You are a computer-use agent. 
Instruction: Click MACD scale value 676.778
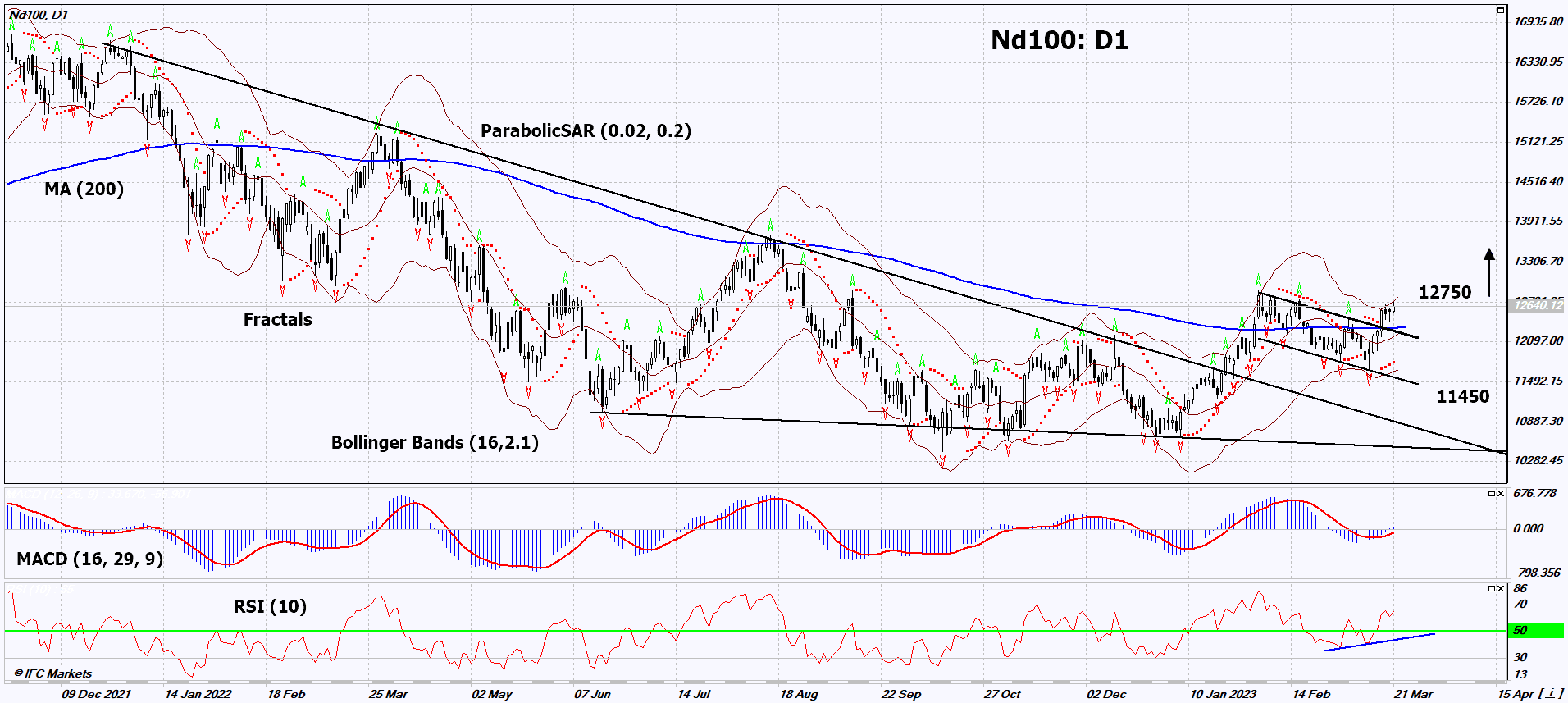(x=1534, y=494)
